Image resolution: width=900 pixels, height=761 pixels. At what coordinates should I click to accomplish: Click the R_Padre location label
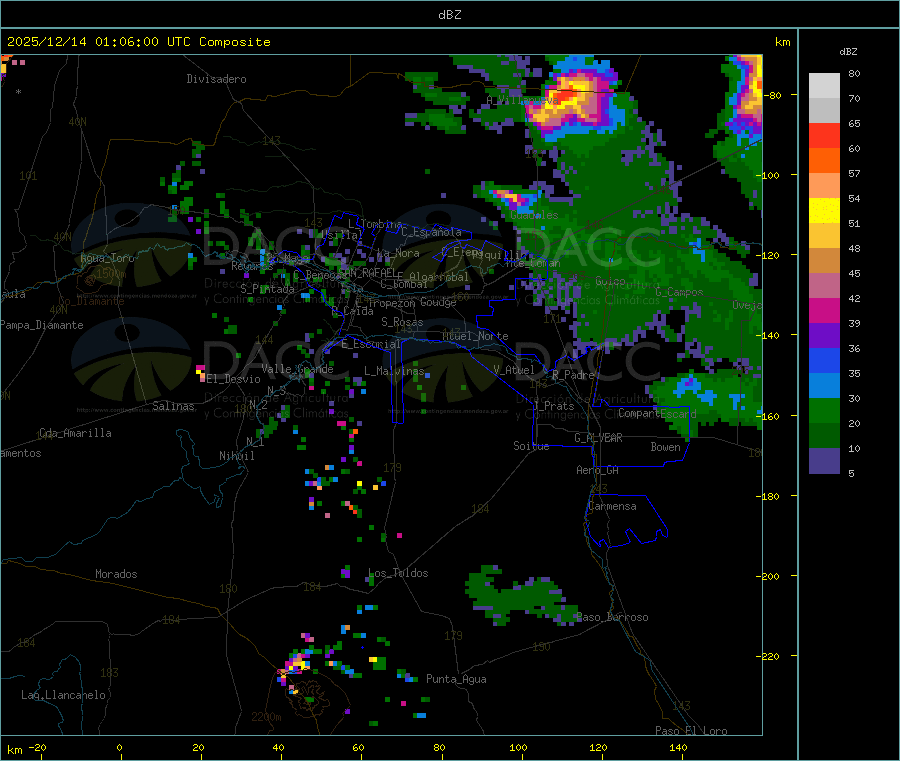[573, 375]
